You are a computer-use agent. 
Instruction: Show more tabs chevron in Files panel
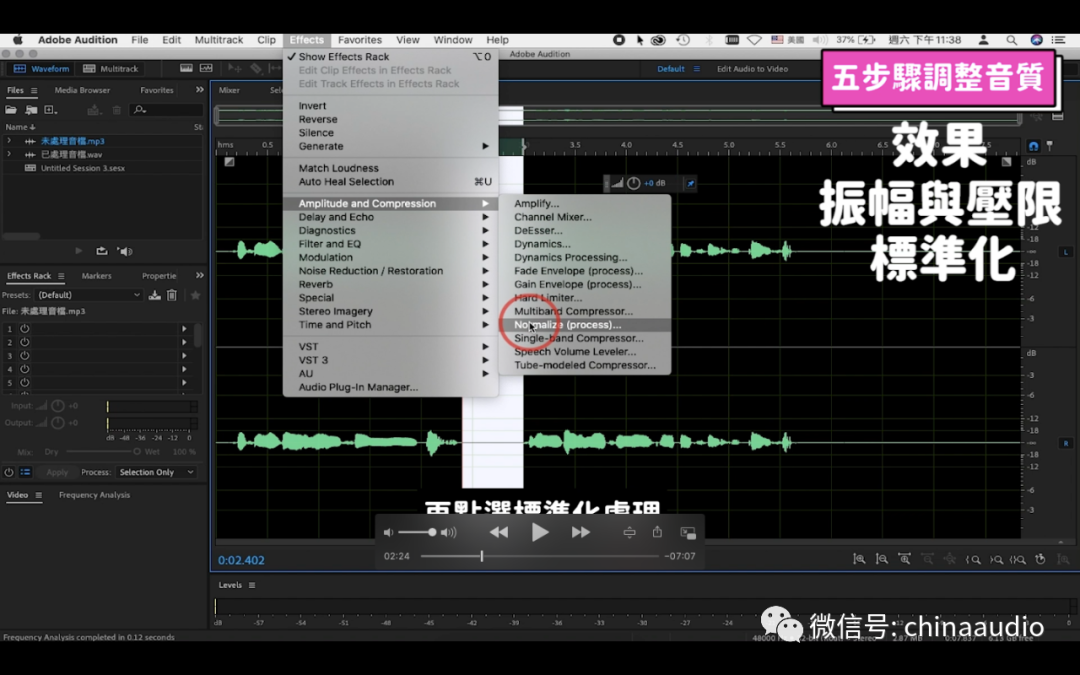[200, 90]
